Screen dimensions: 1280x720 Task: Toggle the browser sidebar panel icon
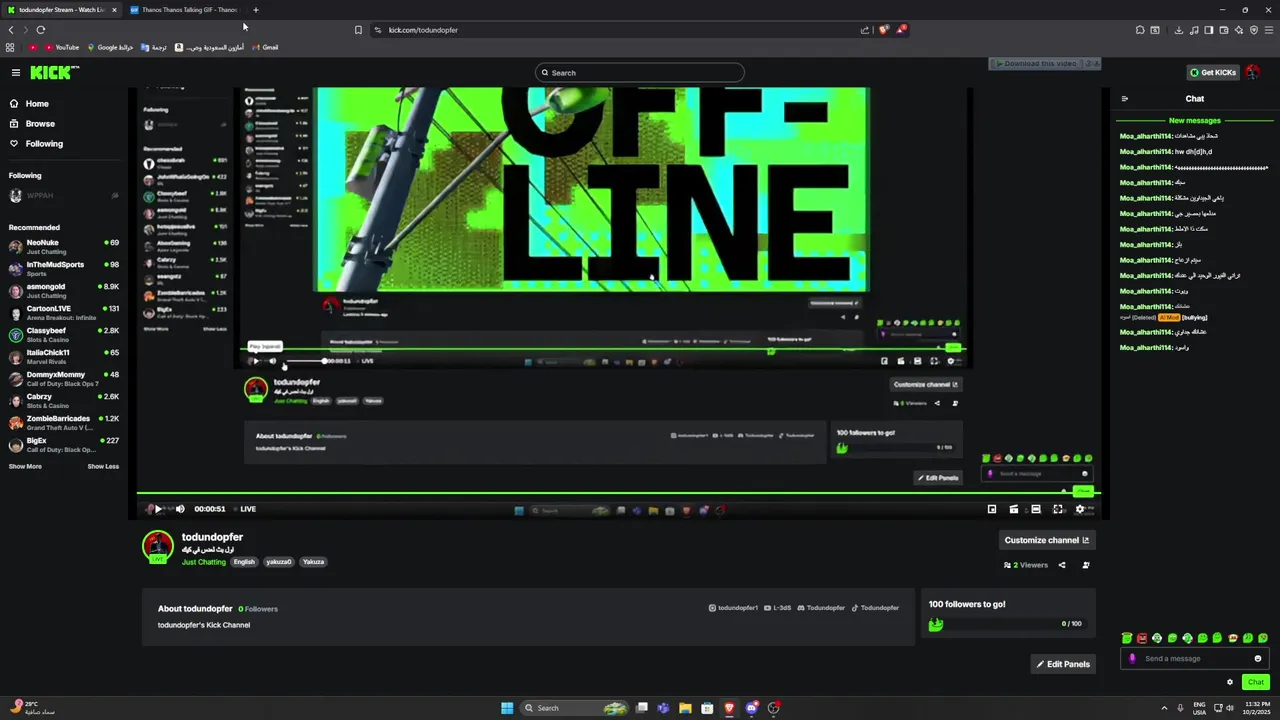click(1209, 30)
